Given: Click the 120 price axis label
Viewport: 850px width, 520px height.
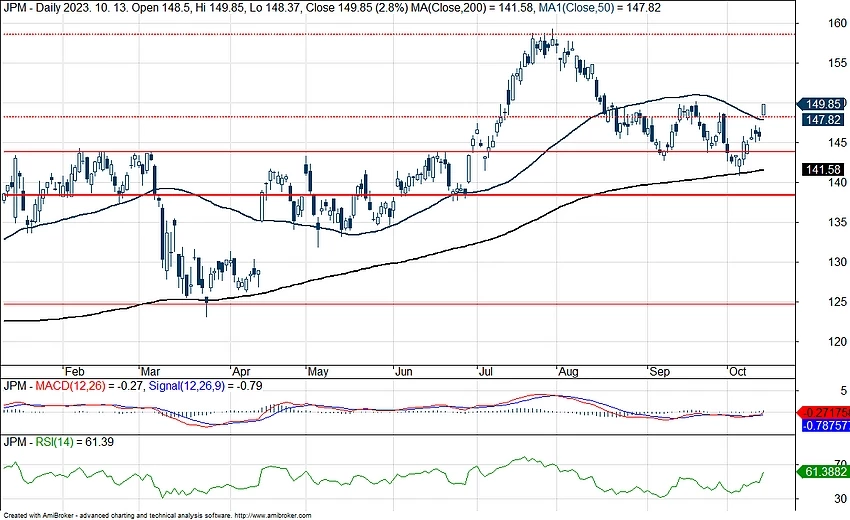Looking at the screenshot, I should (838, 342).
